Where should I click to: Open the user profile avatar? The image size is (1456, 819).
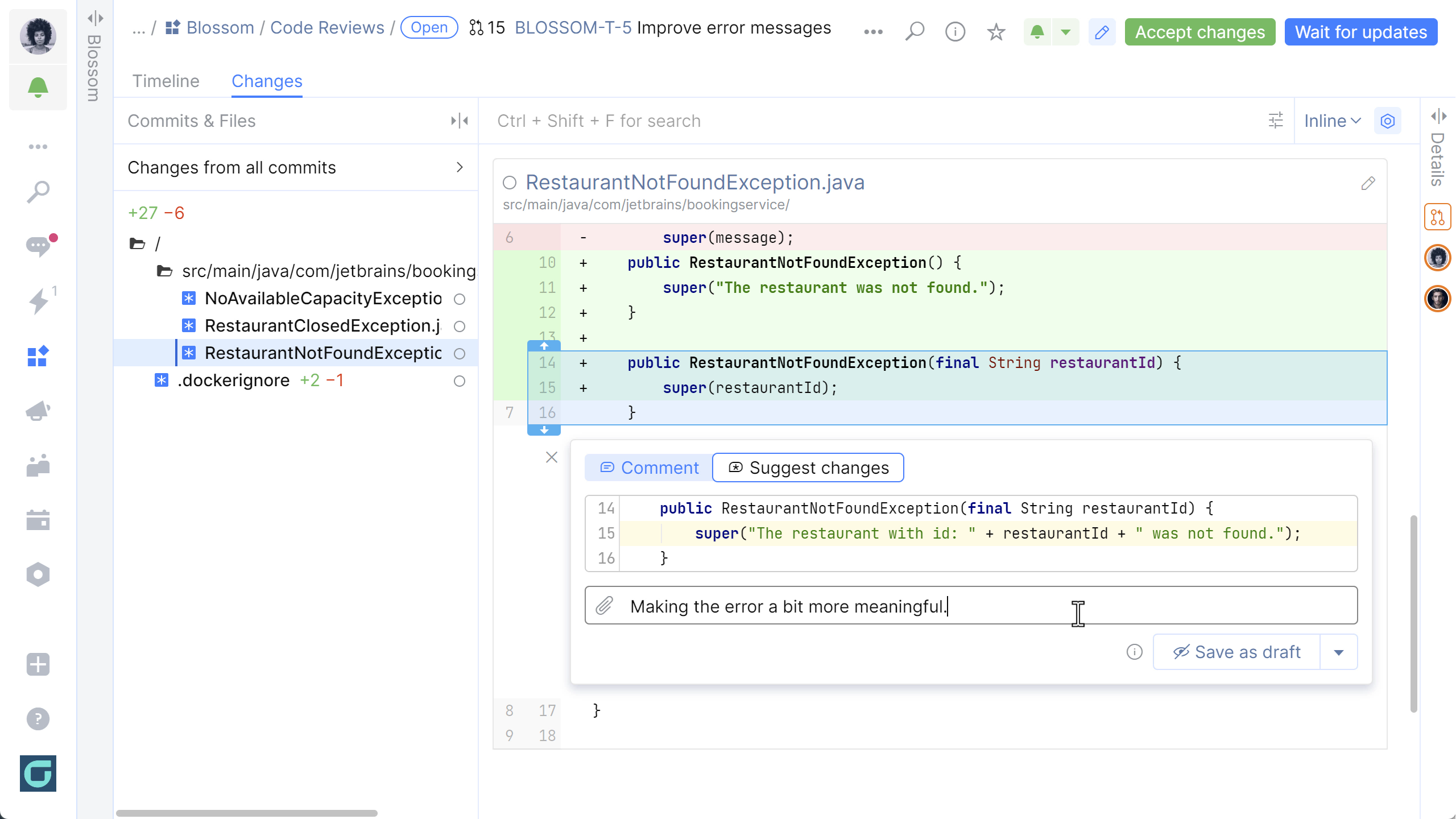pos(38,35)
